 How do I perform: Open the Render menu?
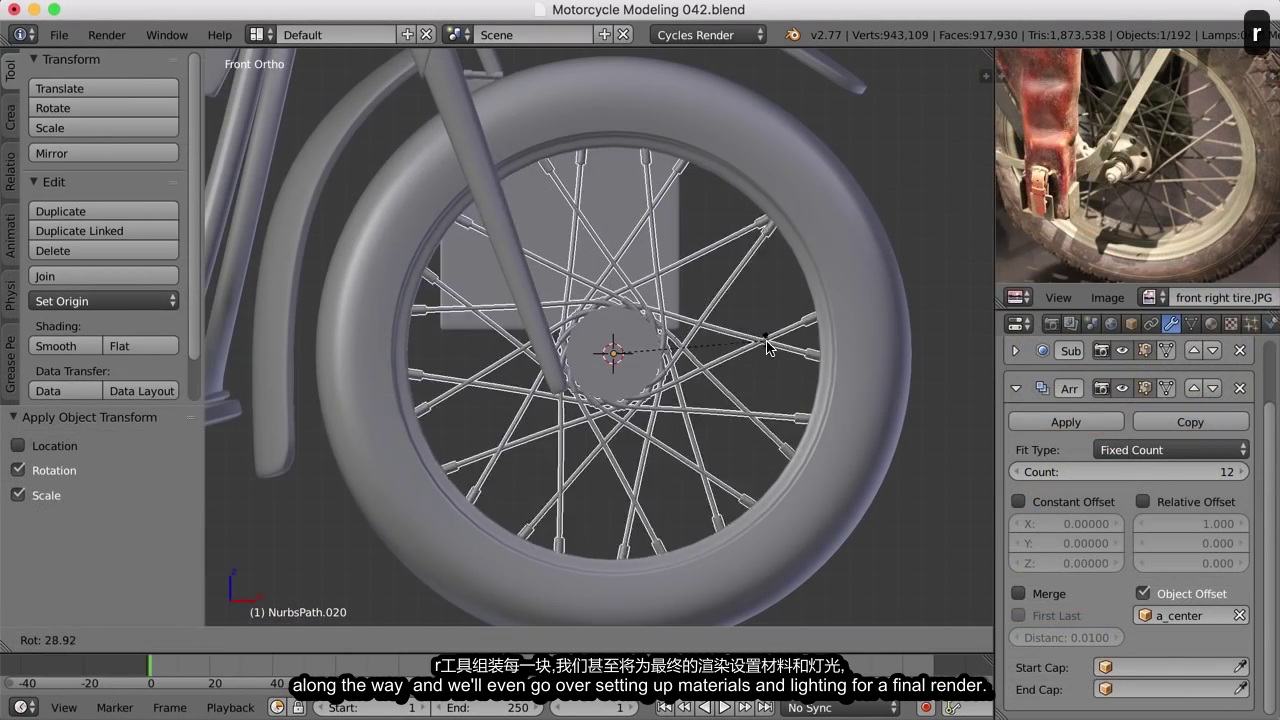coord(107,34)
